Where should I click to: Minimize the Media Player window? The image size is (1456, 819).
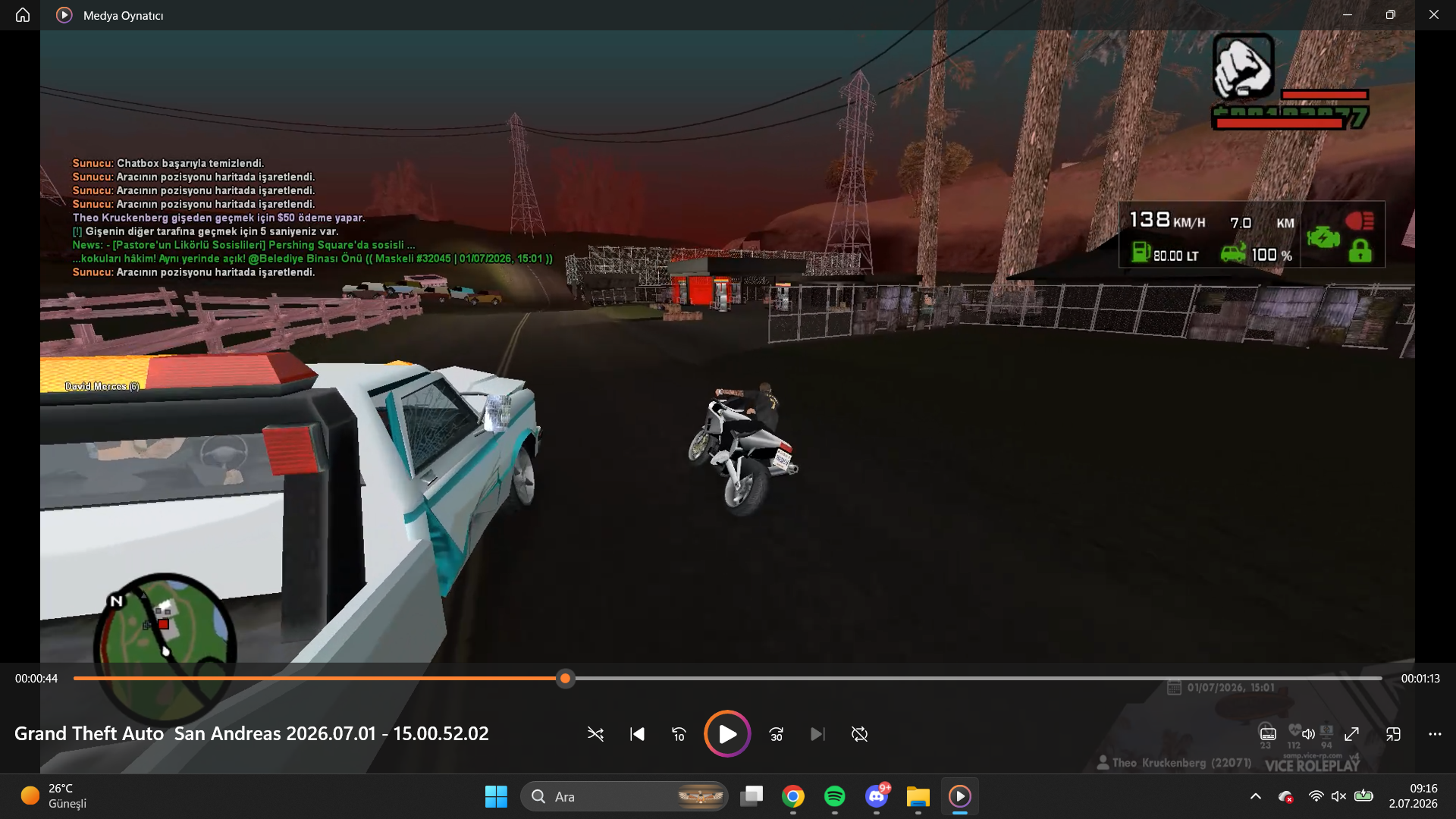[1348, 15]
